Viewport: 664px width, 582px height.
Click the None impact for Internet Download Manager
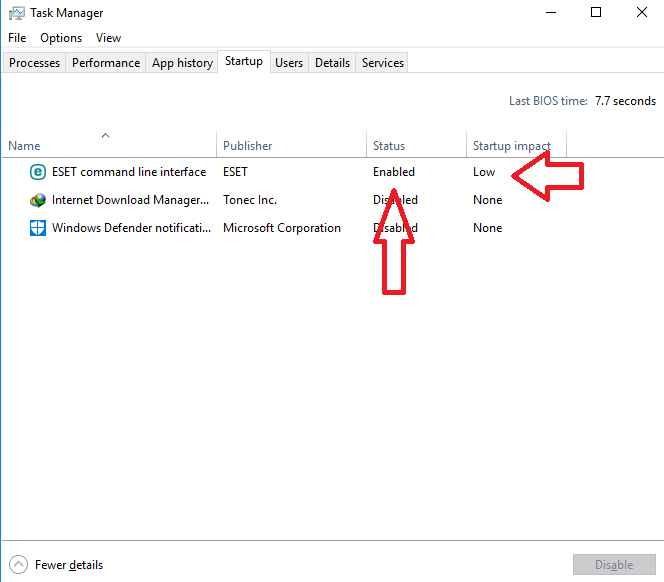[487, 200]
